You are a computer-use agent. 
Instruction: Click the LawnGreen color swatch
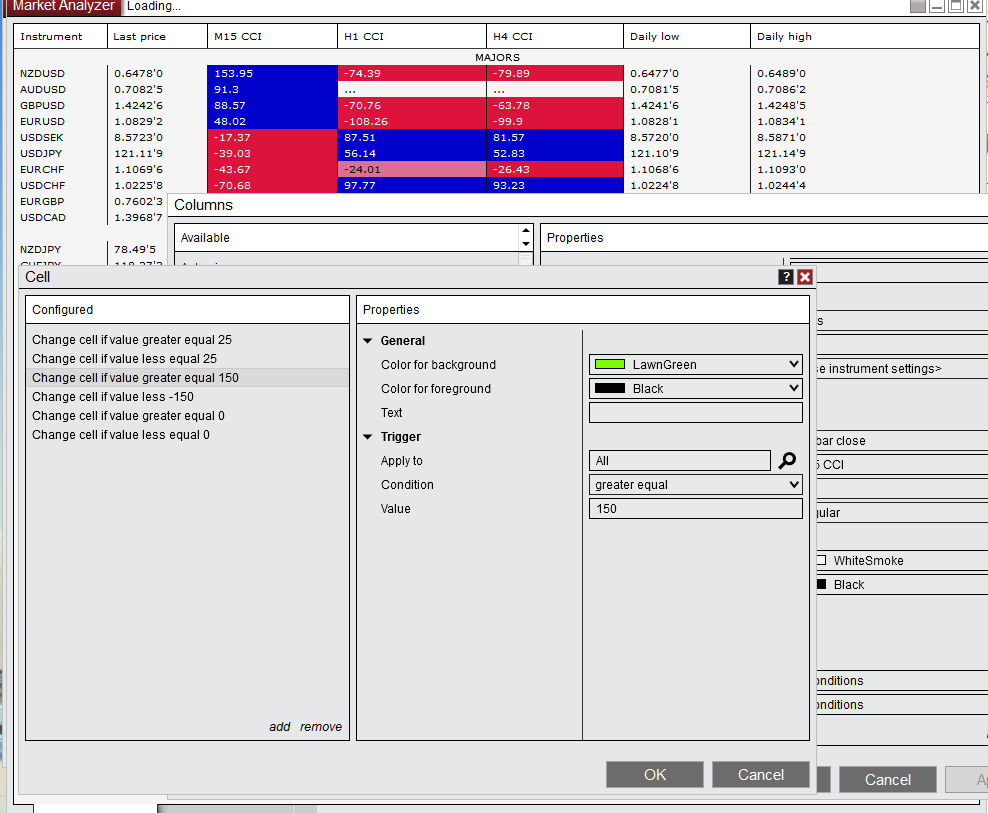(610, 364)
